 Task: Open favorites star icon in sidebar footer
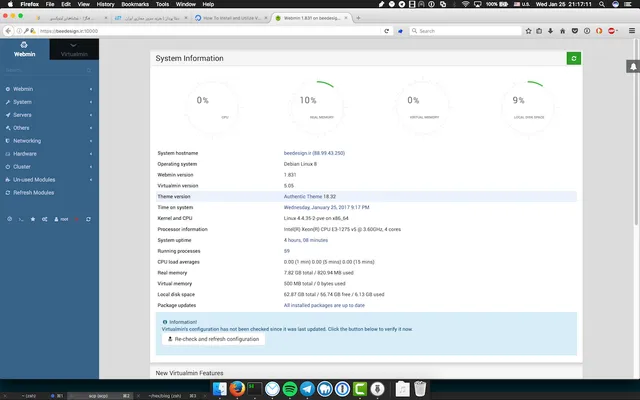33,219
